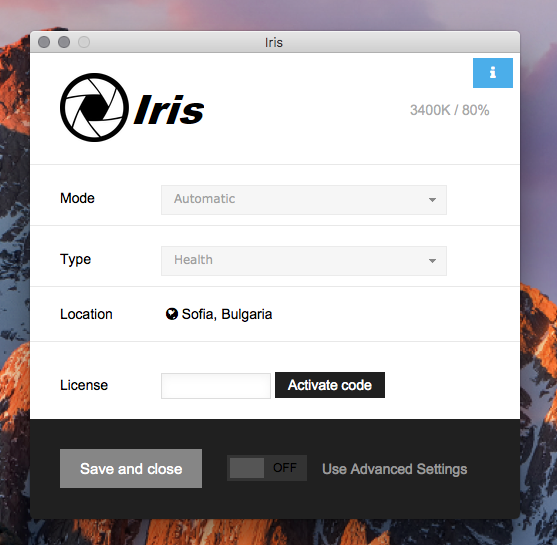The image size is (557, 545).
Task: Focus the License code input field
Action: pyautogui.click(x=216, y=386)
